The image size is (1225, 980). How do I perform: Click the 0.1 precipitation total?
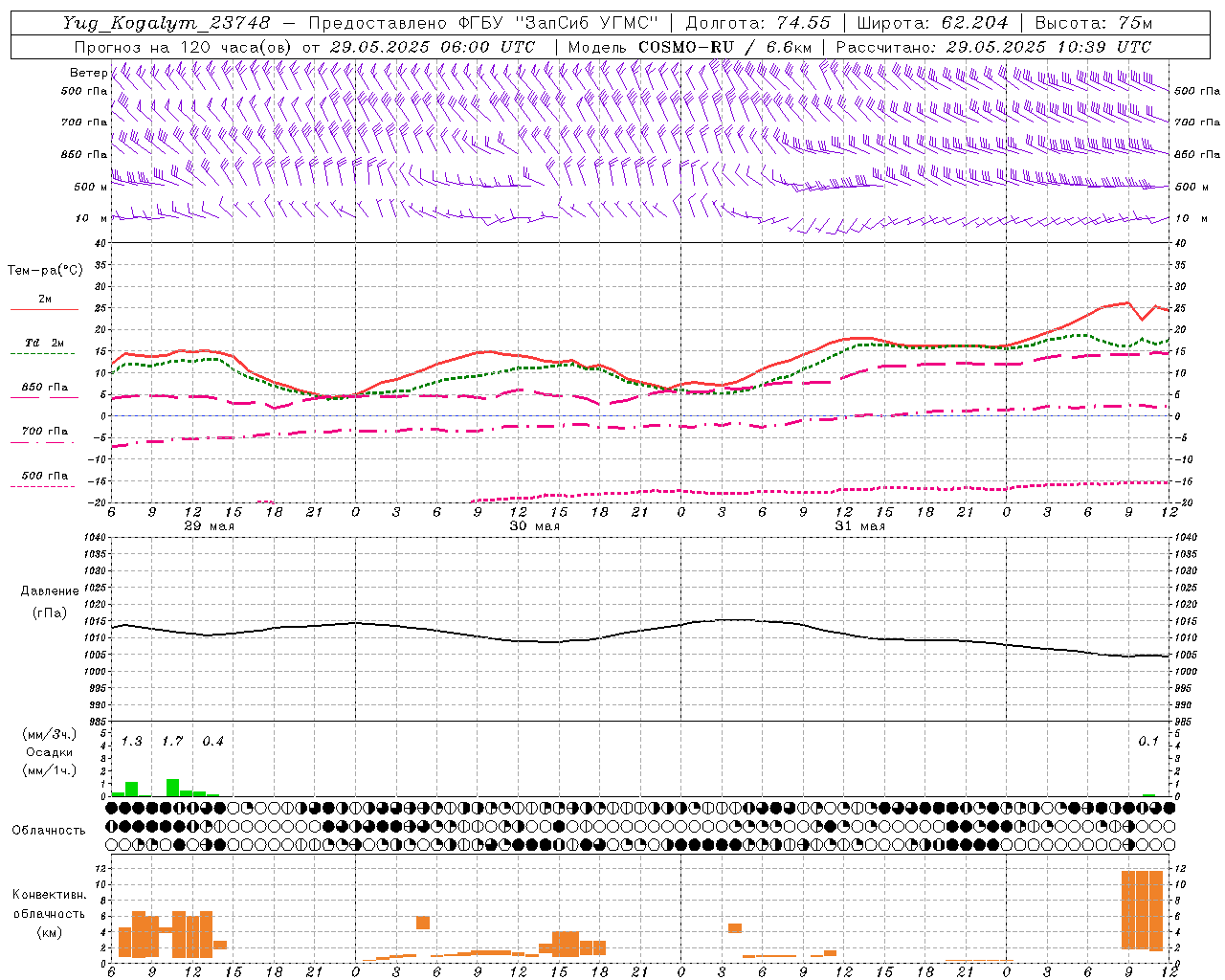pos(1148,742)
